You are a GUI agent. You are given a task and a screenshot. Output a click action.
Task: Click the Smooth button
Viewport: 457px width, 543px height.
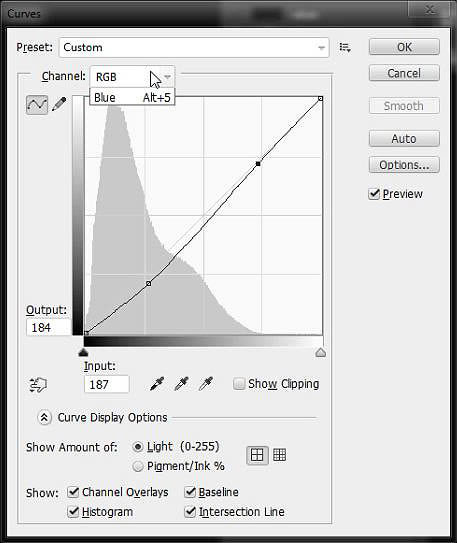404,106
